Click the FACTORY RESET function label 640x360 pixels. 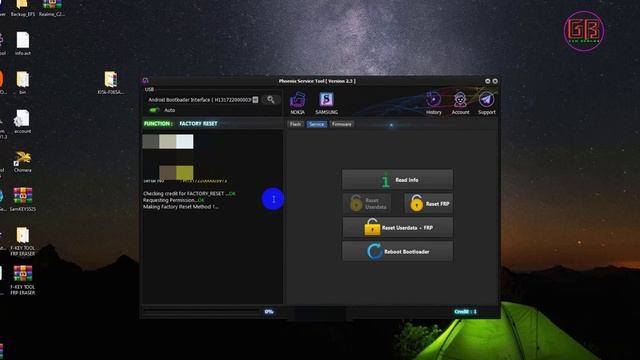[198, 124]
